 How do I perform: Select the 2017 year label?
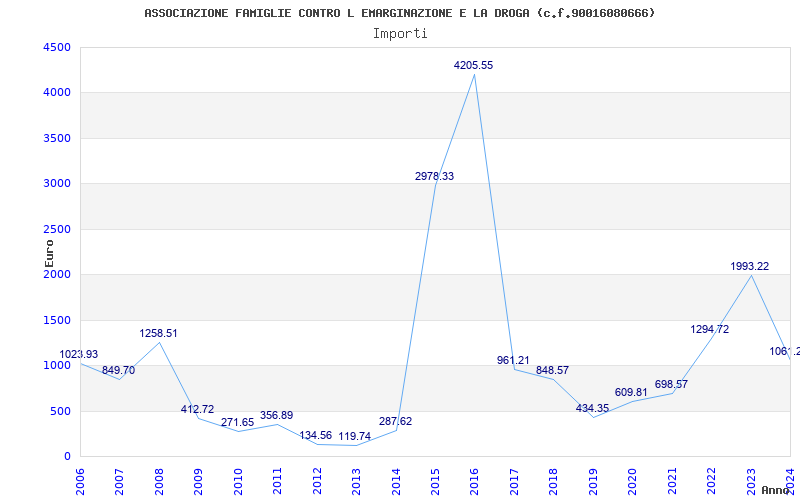(x=514, y=481)
